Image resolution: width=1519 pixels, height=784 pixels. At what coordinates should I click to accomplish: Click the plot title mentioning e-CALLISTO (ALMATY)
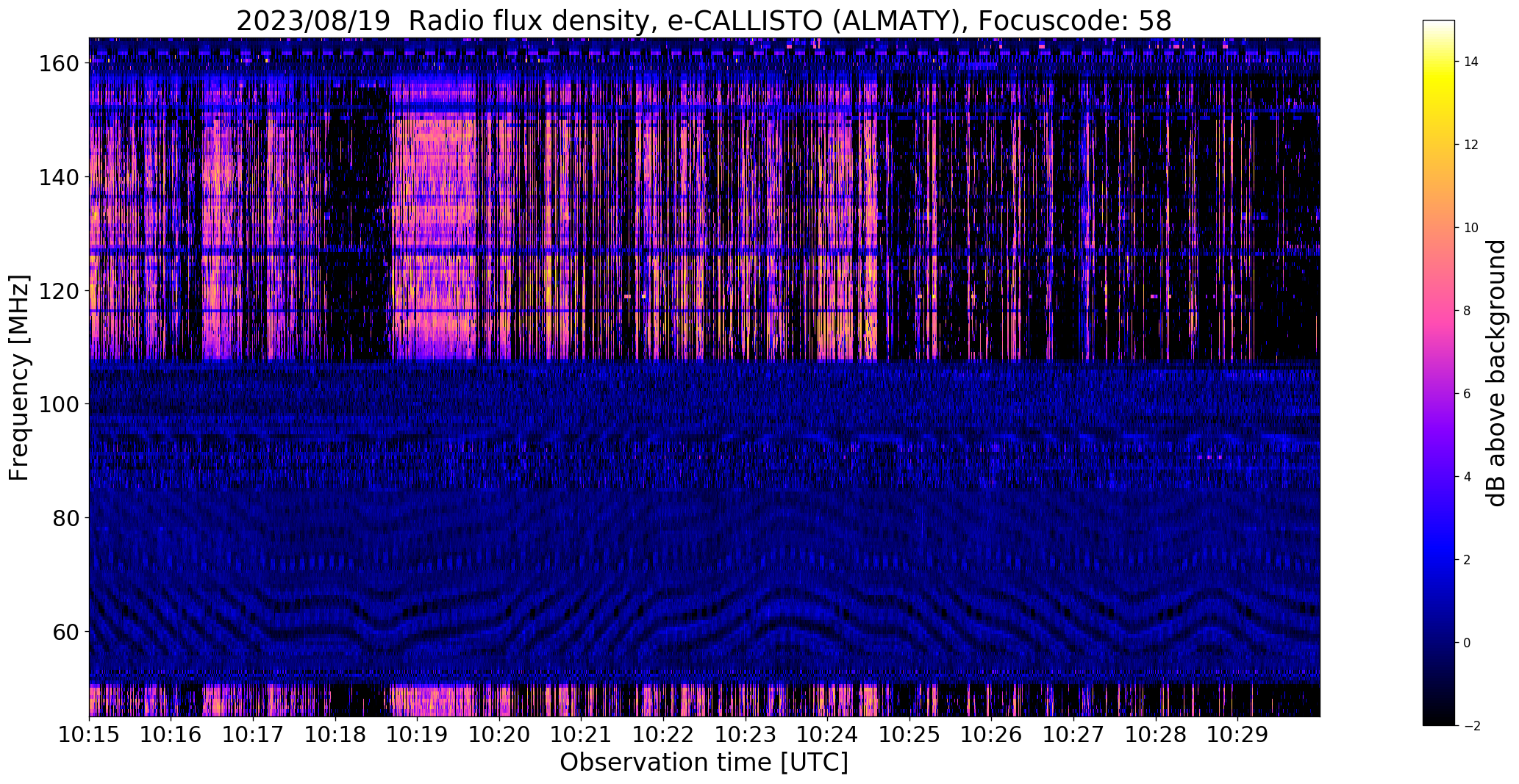pos(704,21)
